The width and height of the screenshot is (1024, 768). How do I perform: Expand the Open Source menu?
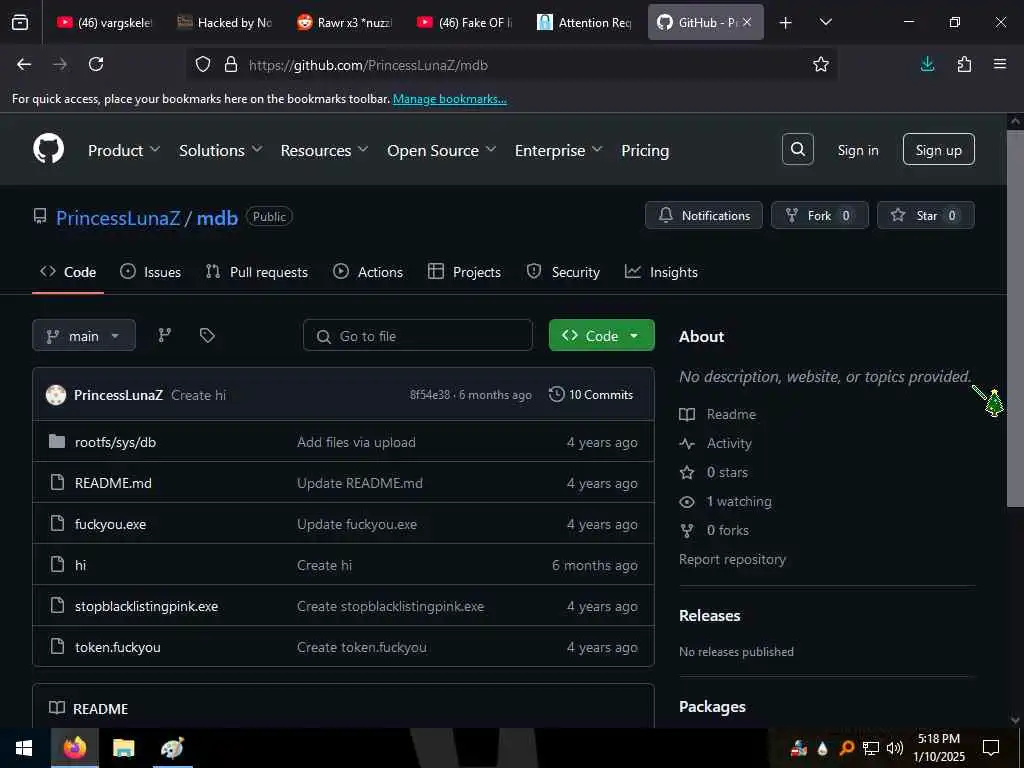coord(441,150)
